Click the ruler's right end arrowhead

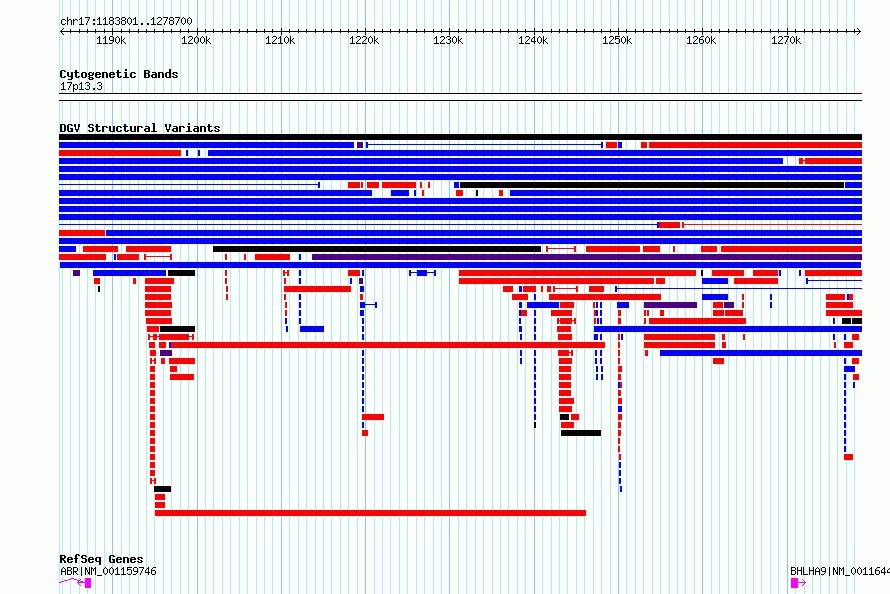click(x=859, y=32)
